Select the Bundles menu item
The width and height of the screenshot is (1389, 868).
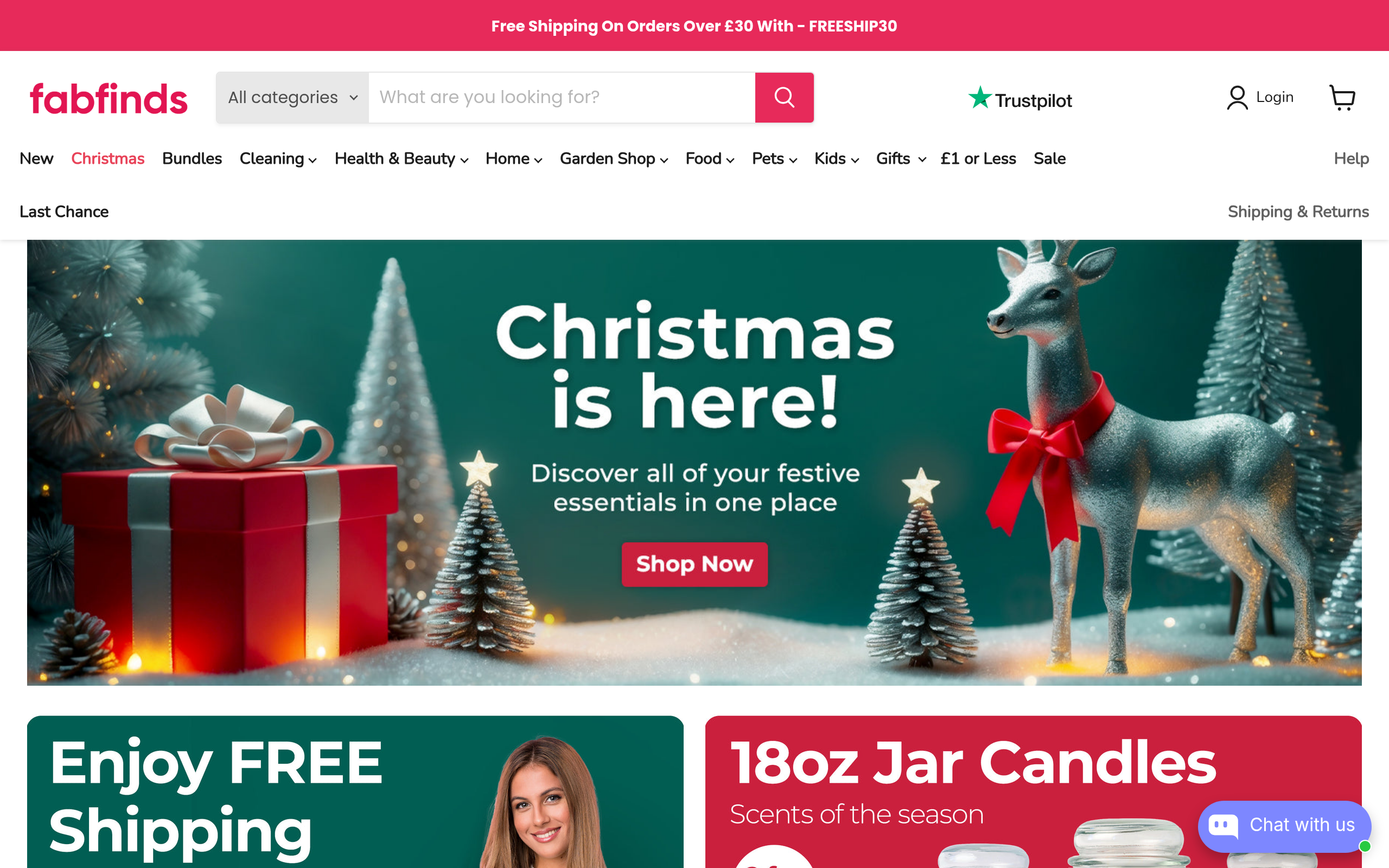tap(192, 158)
